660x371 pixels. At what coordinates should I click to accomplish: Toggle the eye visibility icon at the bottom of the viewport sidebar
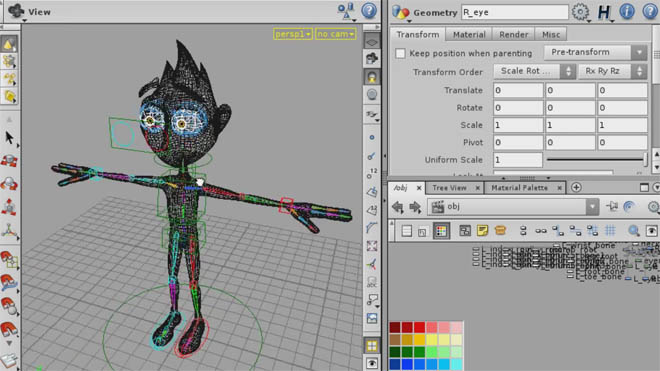(x=372, y=363)
